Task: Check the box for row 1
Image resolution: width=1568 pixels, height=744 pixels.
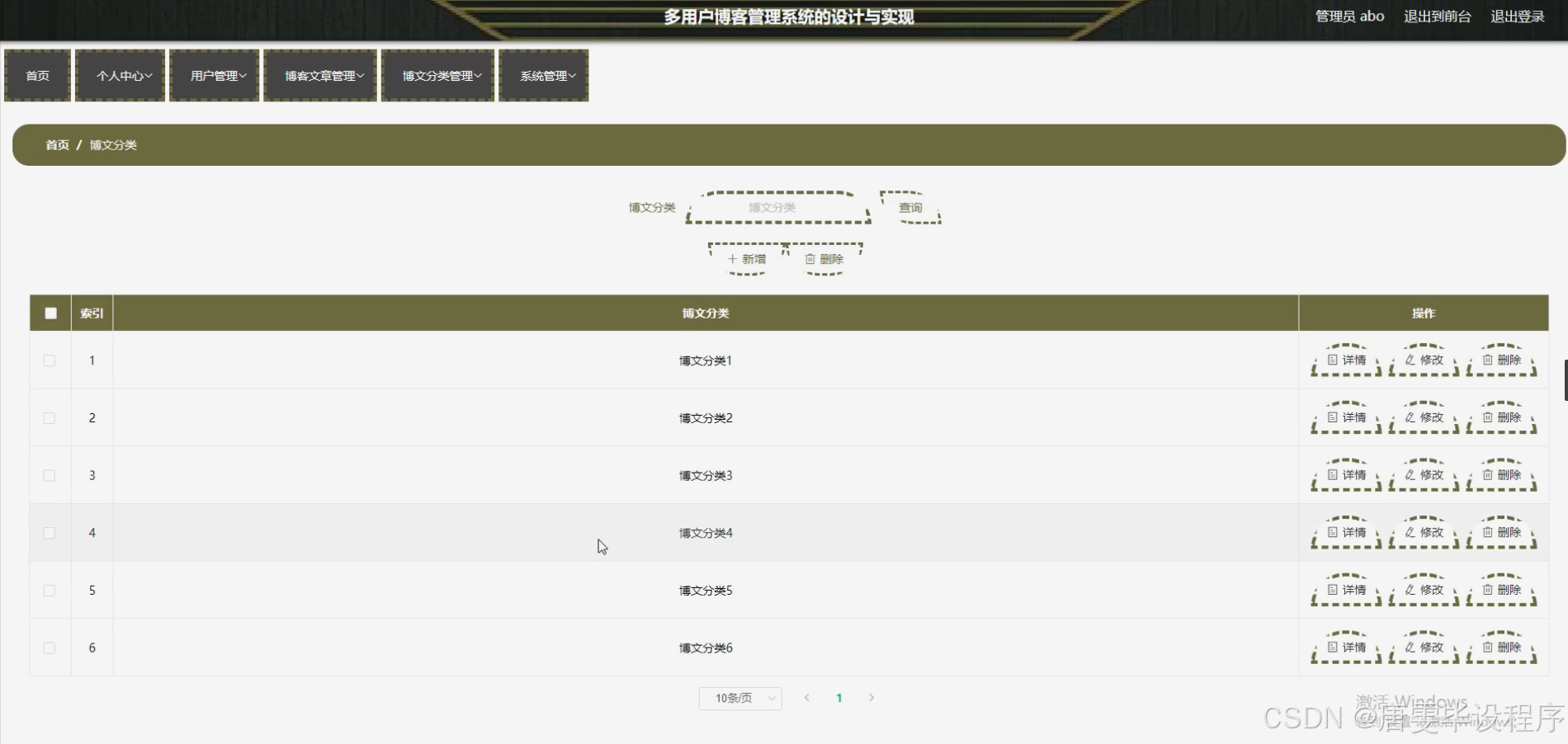Action: 50,360
